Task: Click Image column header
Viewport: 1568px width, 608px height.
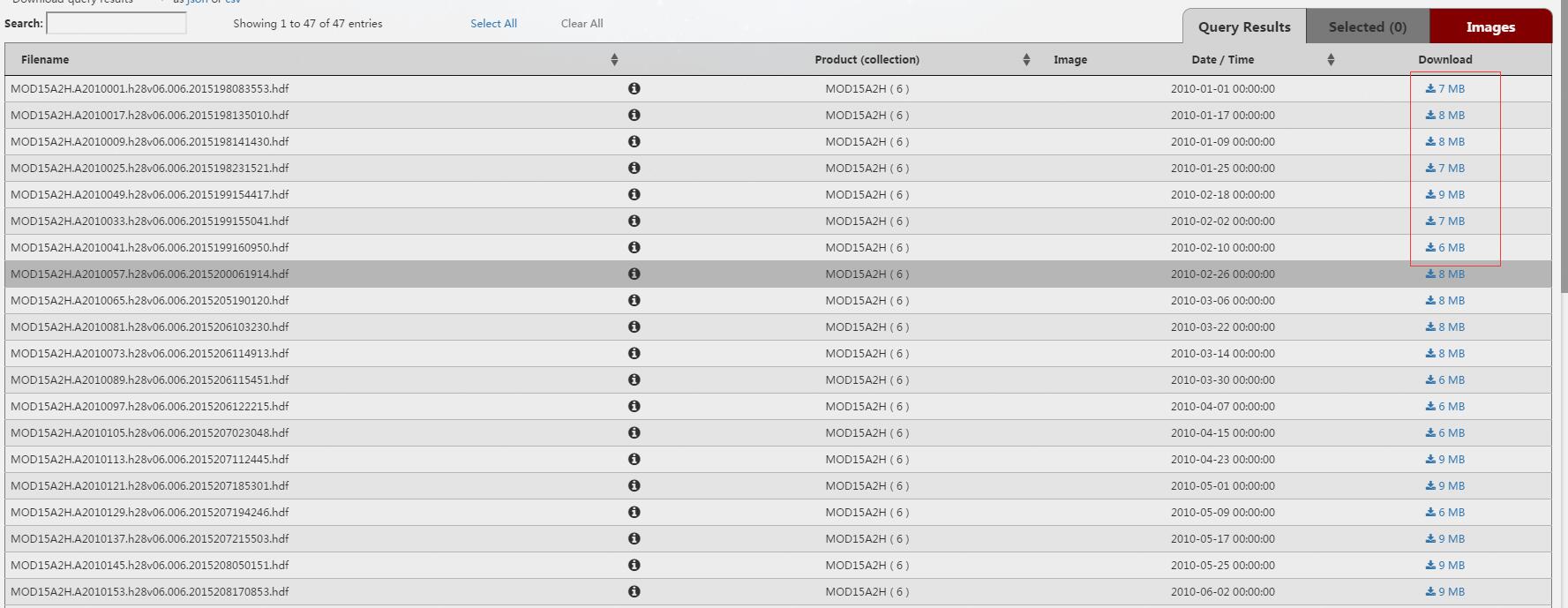Action: (x=1070, y=59)
